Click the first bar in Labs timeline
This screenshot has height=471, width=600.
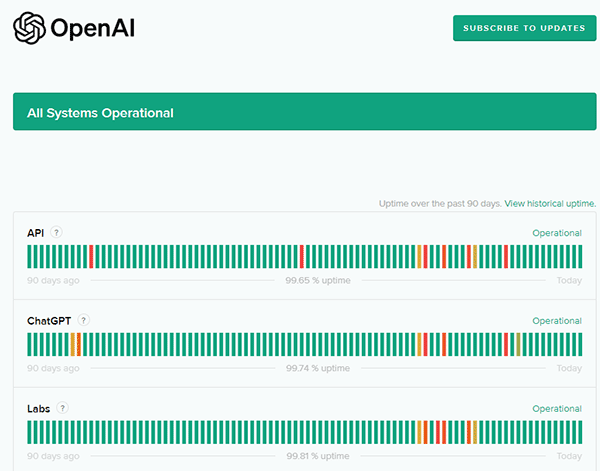[x=29, y=432]
